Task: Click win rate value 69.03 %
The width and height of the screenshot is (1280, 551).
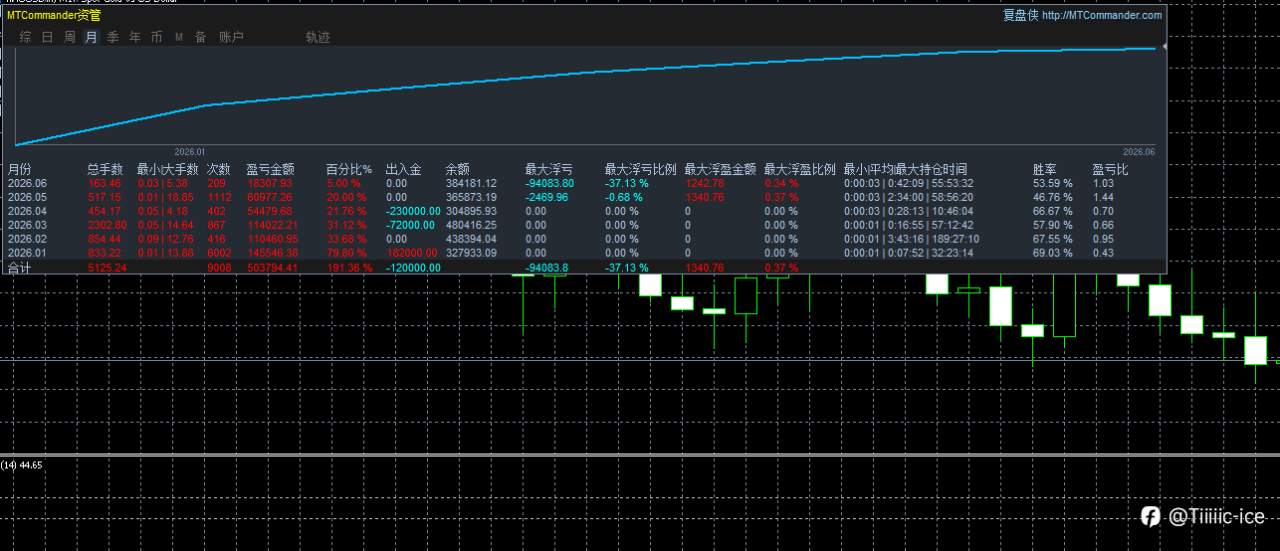Action: [1052, 253]
